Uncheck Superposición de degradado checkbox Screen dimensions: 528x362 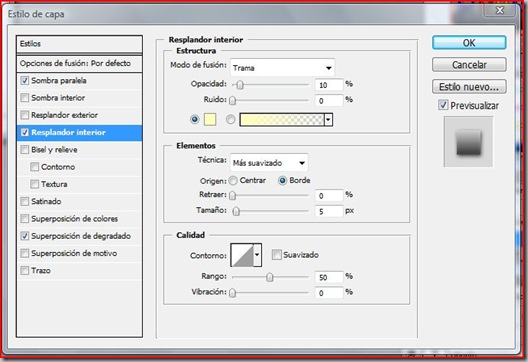coord(25,236)
